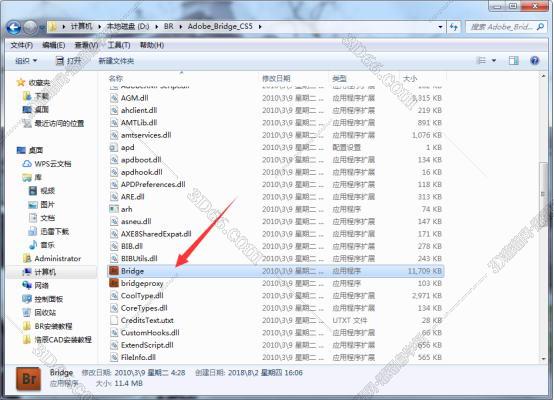Image resolution: width=554 pixels, height=400 pixels.
Task: Click Br thumbnail in details pane
Action: pyautogui.click(x=29, y=379)
